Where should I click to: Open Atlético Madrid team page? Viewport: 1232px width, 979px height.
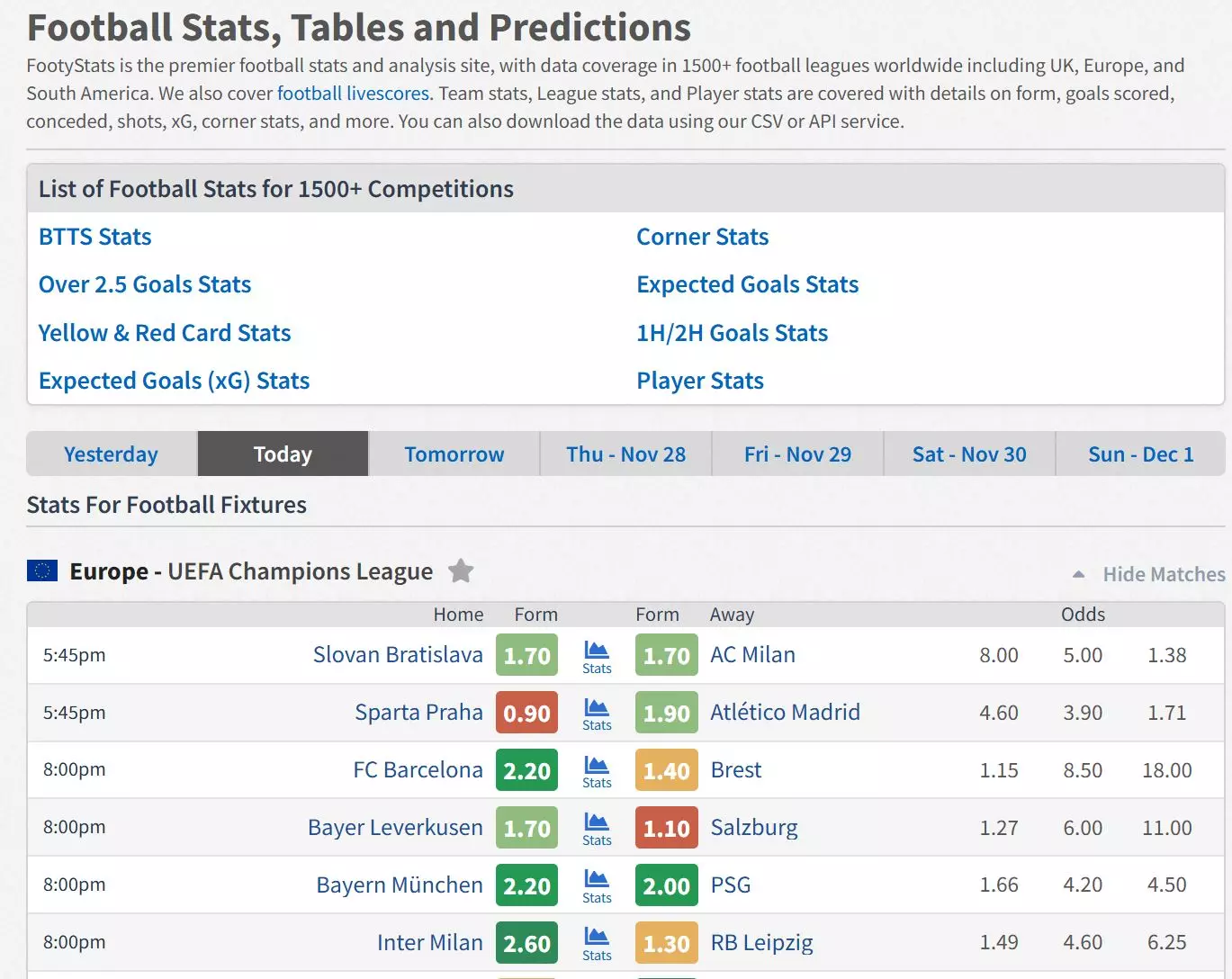tap(786, 713)
